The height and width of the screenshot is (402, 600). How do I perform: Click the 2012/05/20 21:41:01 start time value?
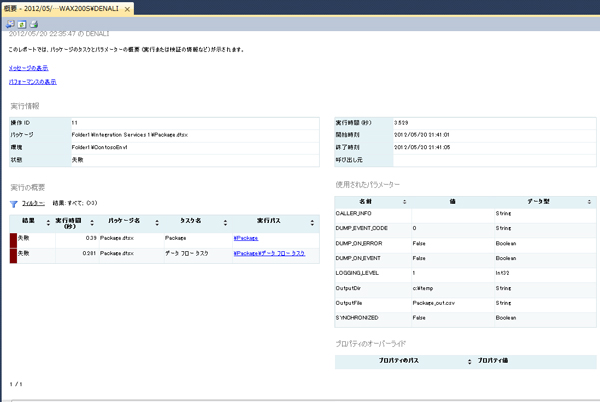422,135
